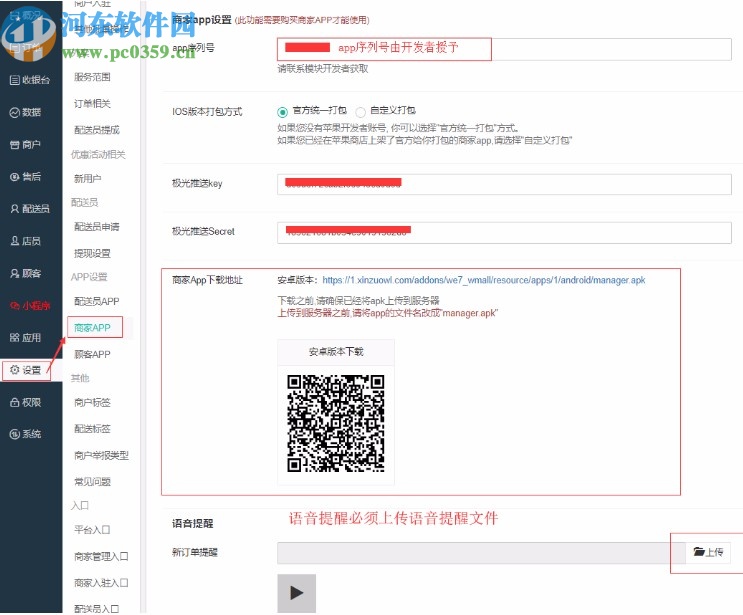Click the APP设置 group heading
This screenshot has height=615, width=743.
[89, 277]
